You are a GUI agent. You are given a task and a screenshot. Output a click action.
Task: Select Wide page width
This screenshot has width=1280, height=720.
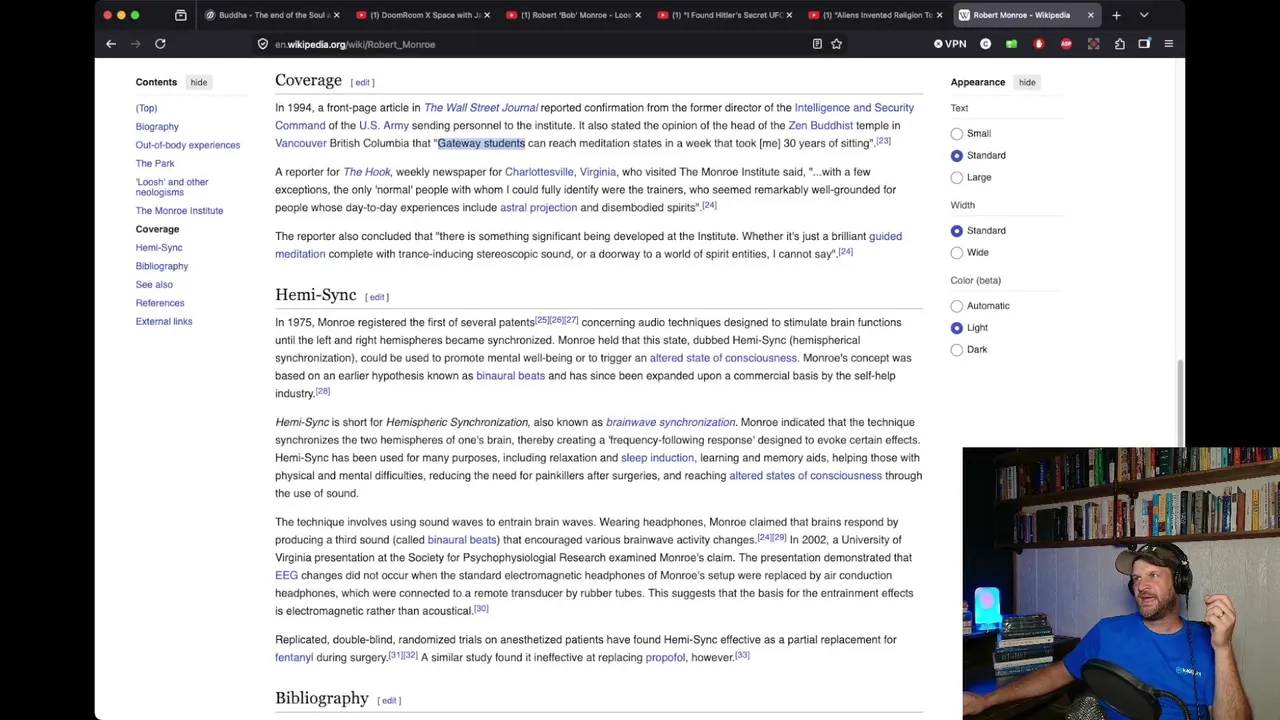pos(957,252)
